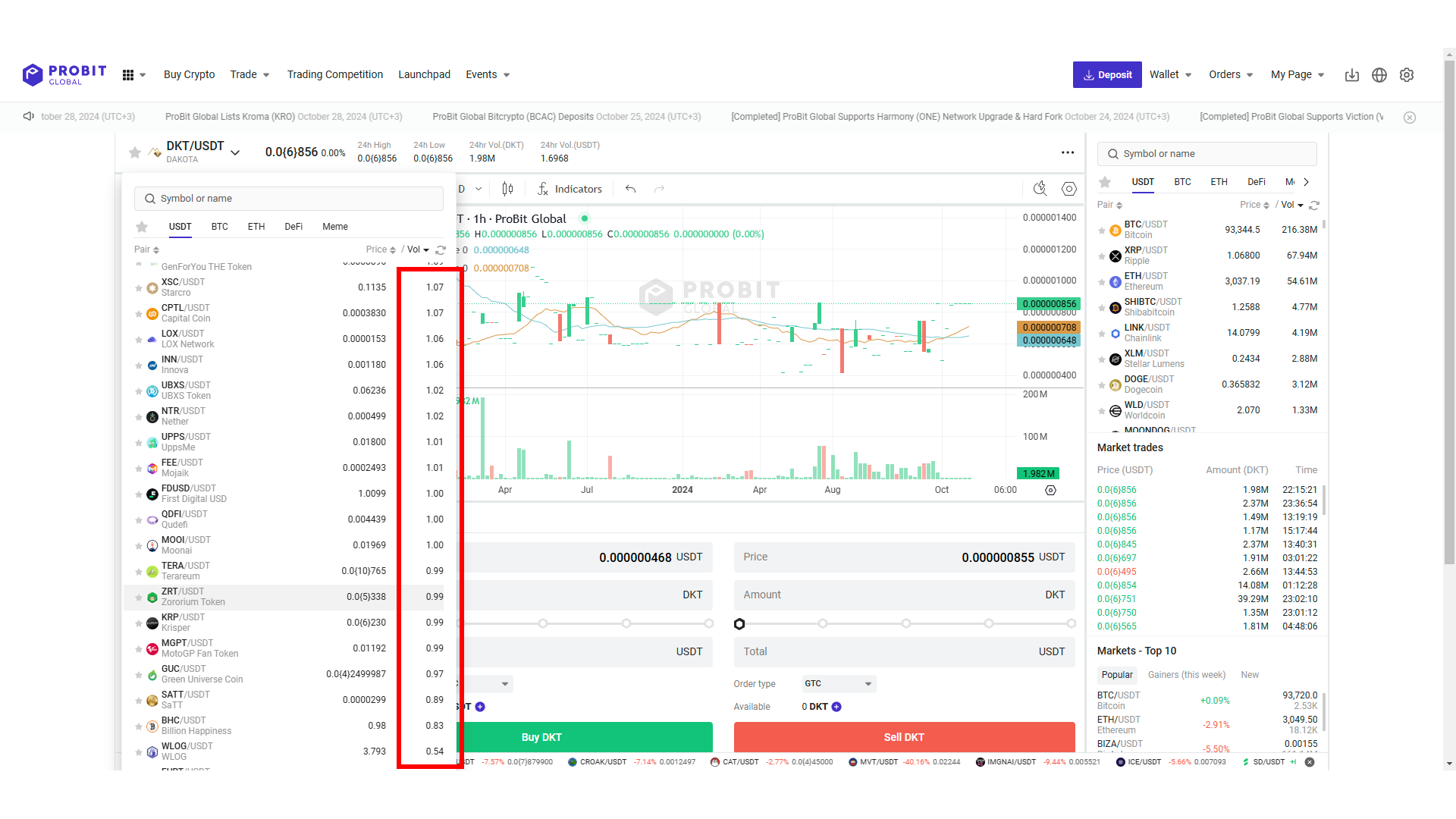Click the Sell DKT button
The width and height of the screenshot is (1456, 819).
pyautogui.click(x=904, y=737)
